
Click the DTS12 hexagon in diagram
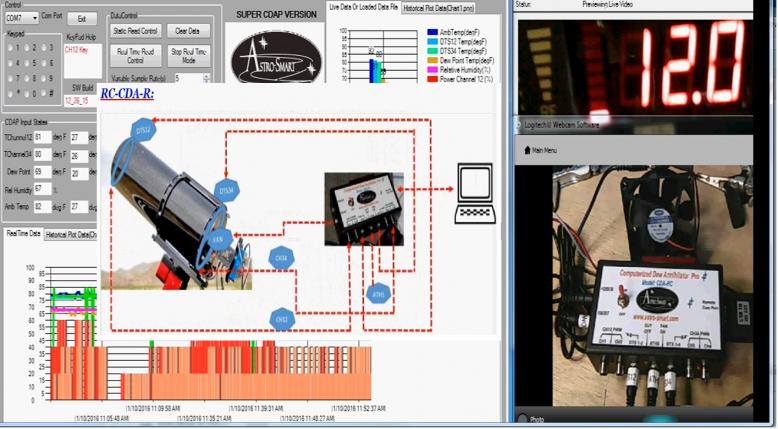(x=143, y=130)
